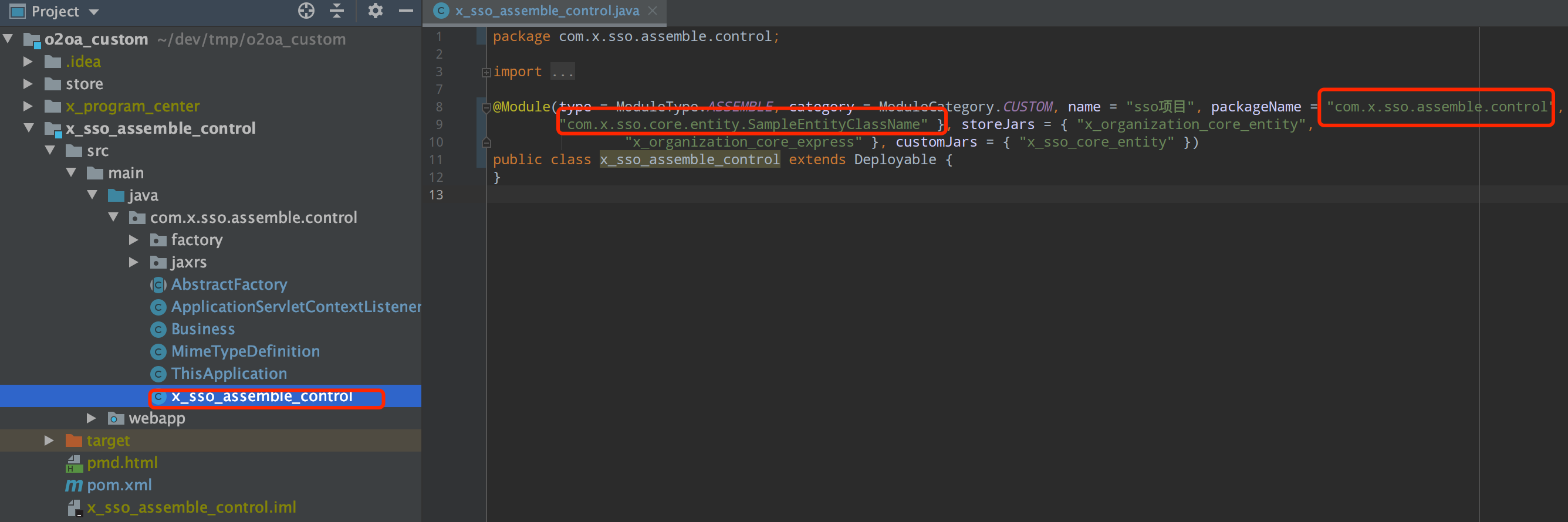Click the ThisApplication class icon
This screenshot has width=1568, height=522.
158,374
